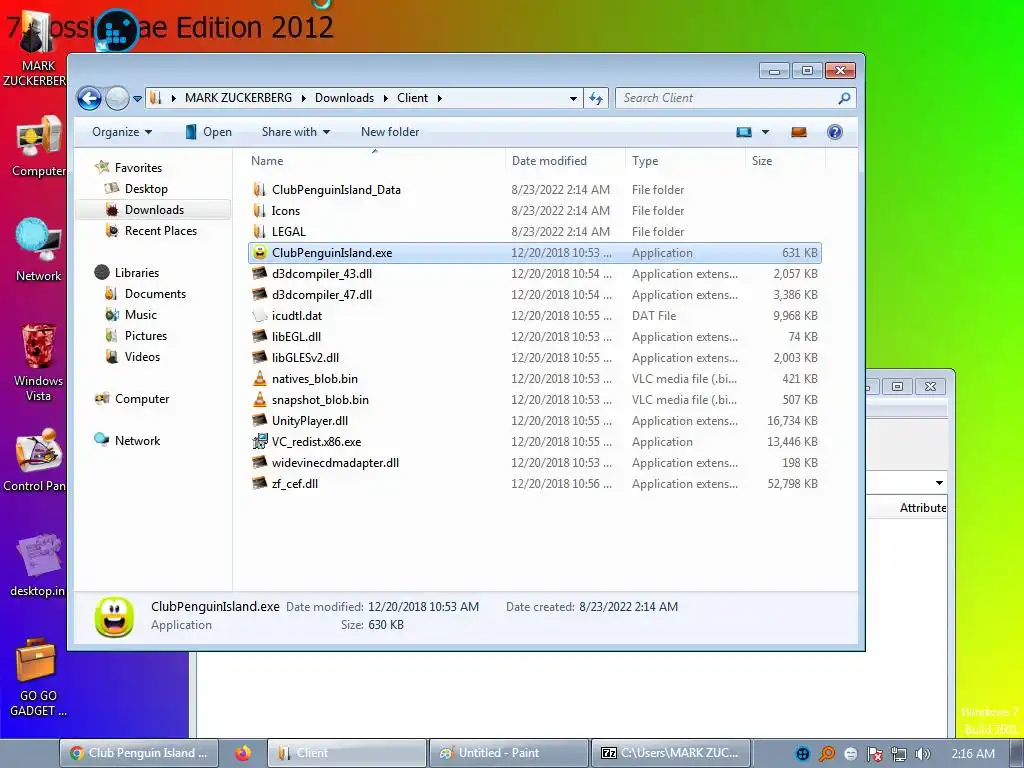Open the view options dropdown arrow
The image size is (1024, 768).
click(x=765, y=132)
